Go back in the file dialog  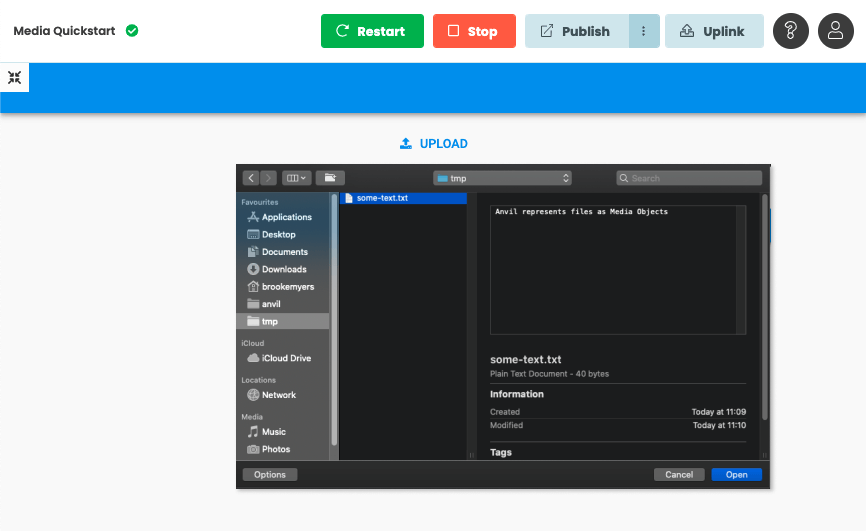(251, 178)
